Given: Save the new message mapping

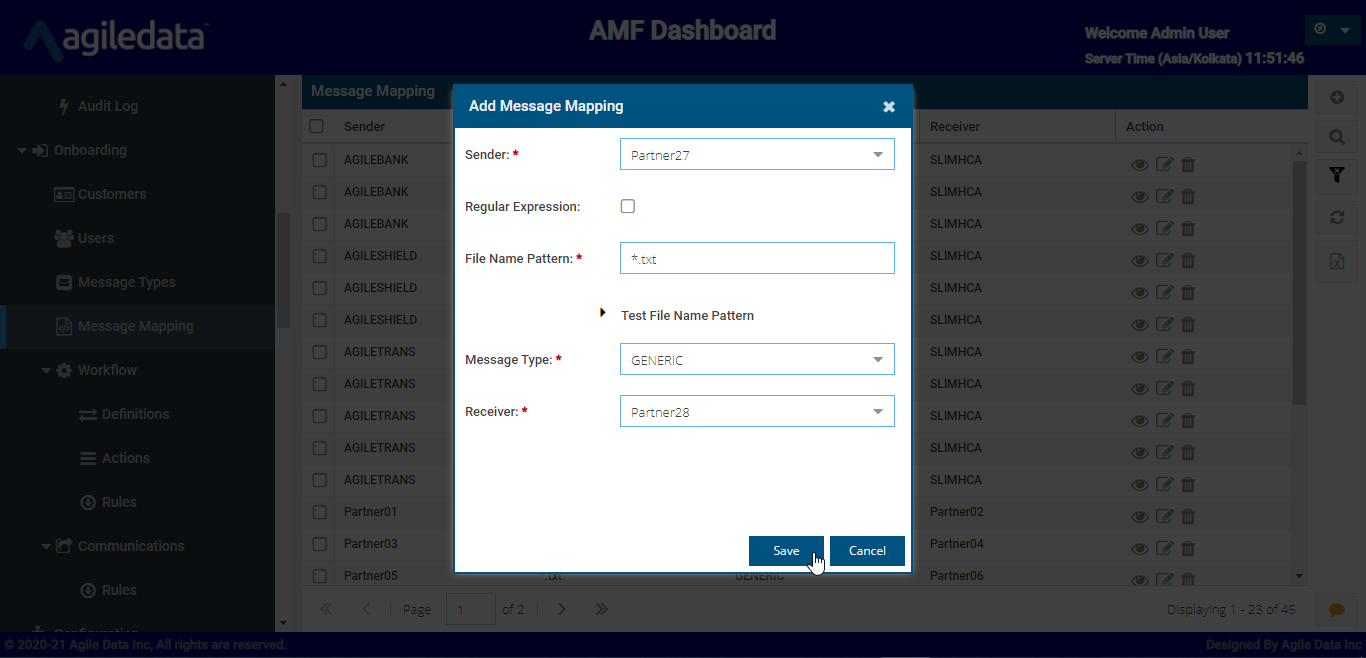Looking at the screenshot, I should [786, 551].
